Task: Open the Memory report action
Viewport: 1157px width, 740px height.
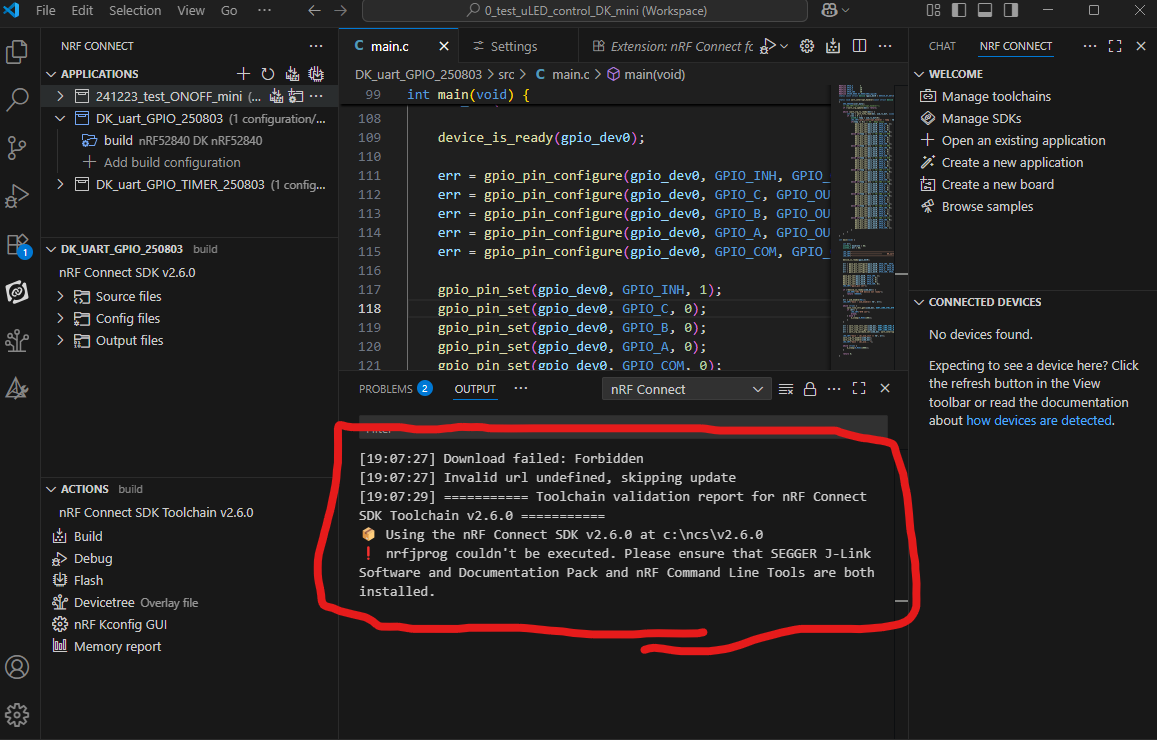Action: [117, 646]
